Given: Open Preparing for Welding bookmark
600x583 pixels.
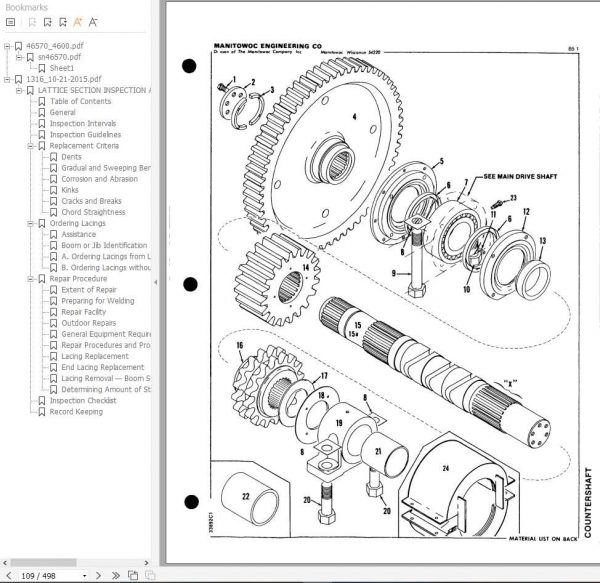Looking at the screenshot, I should tap(98, 301).
